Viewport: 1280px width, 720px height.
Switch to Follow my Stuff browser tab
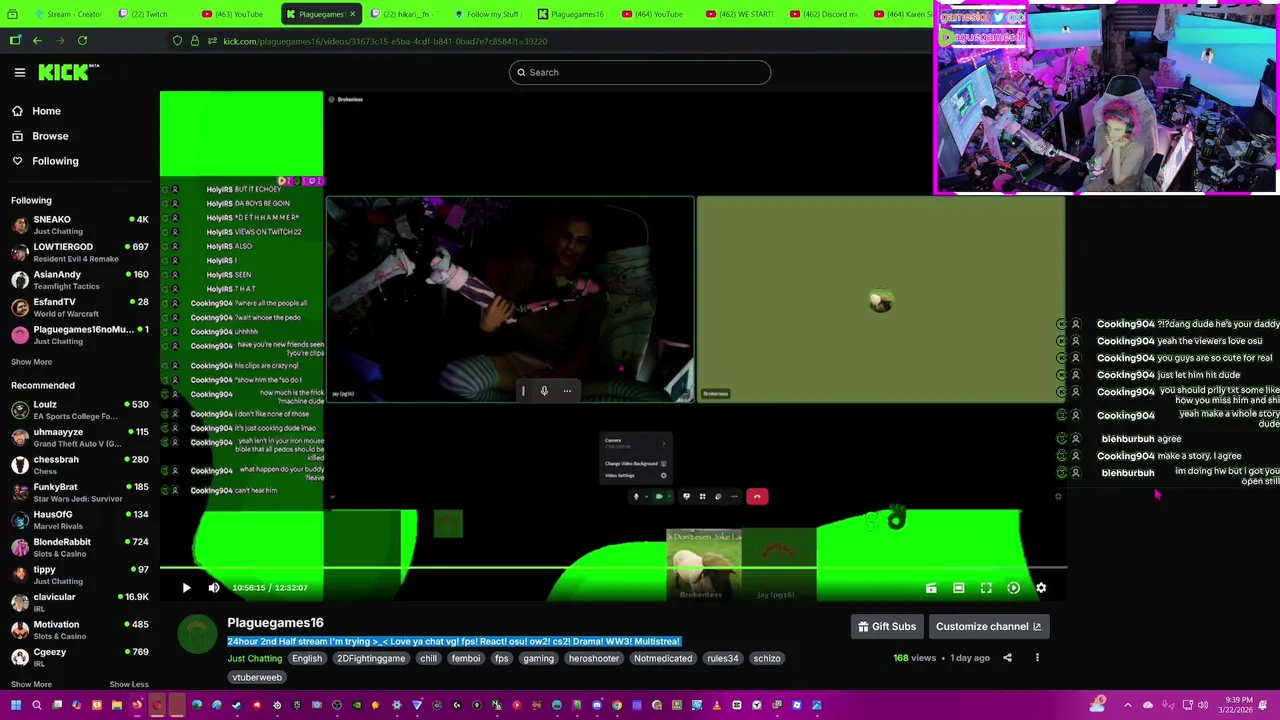pyautogui.click(x=487, y=14)
